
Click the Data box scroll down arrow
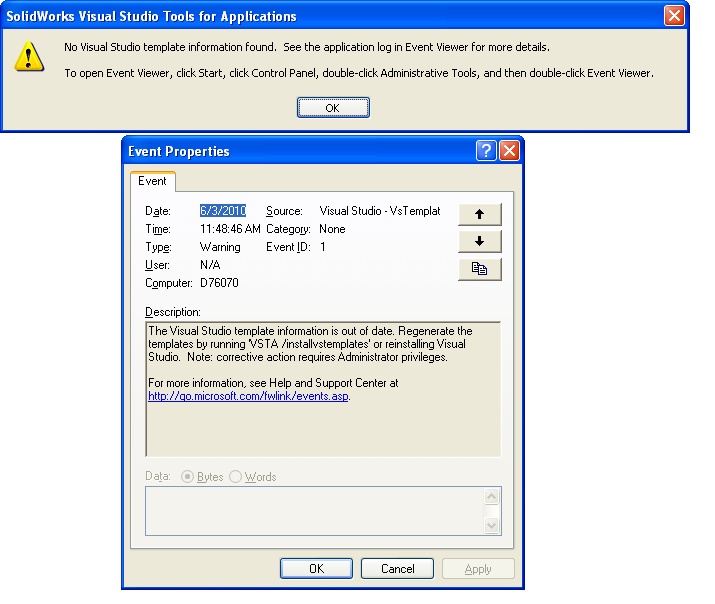point(492,525)
